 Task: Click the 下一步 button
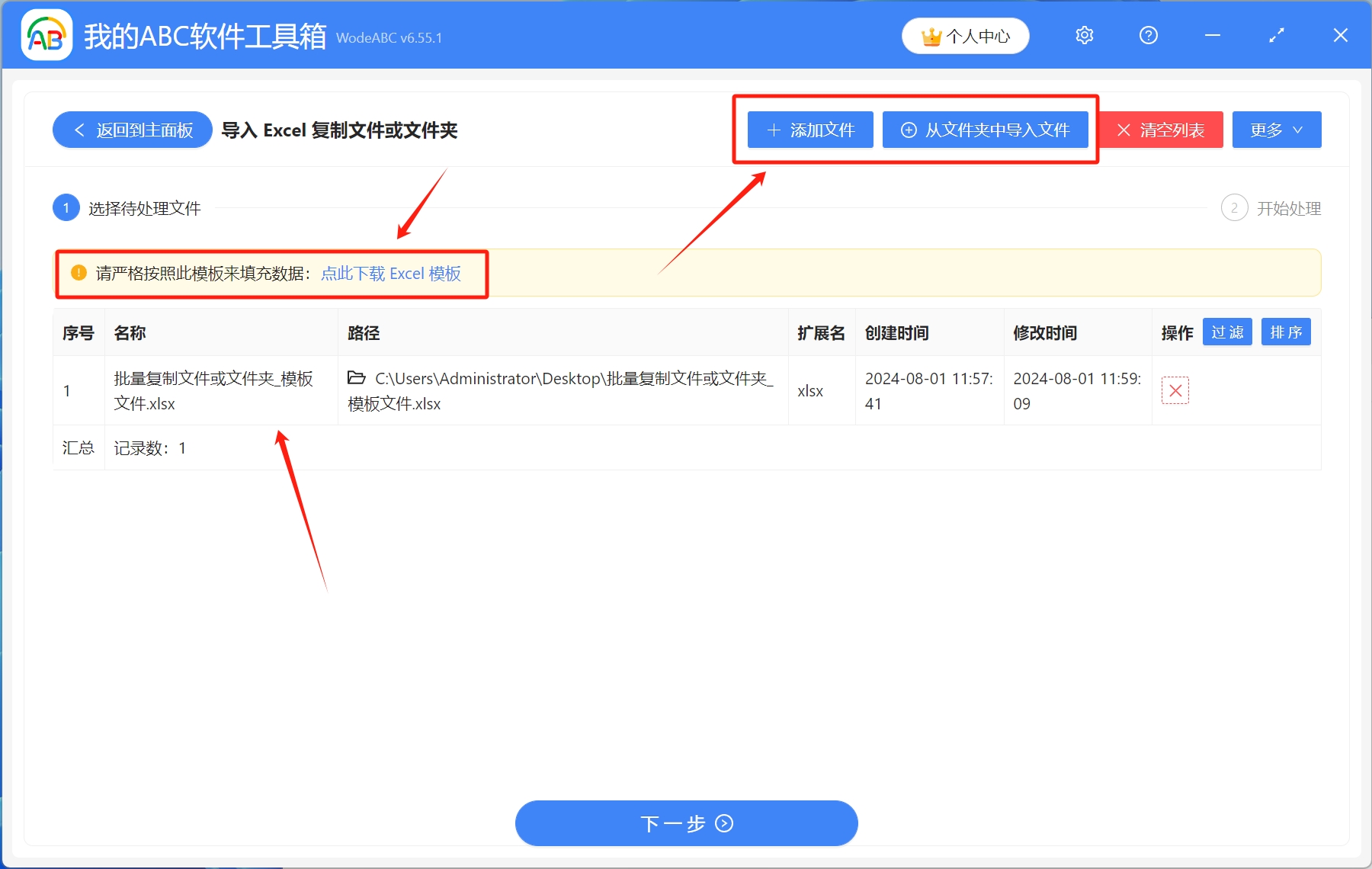[x=685, y=823]
